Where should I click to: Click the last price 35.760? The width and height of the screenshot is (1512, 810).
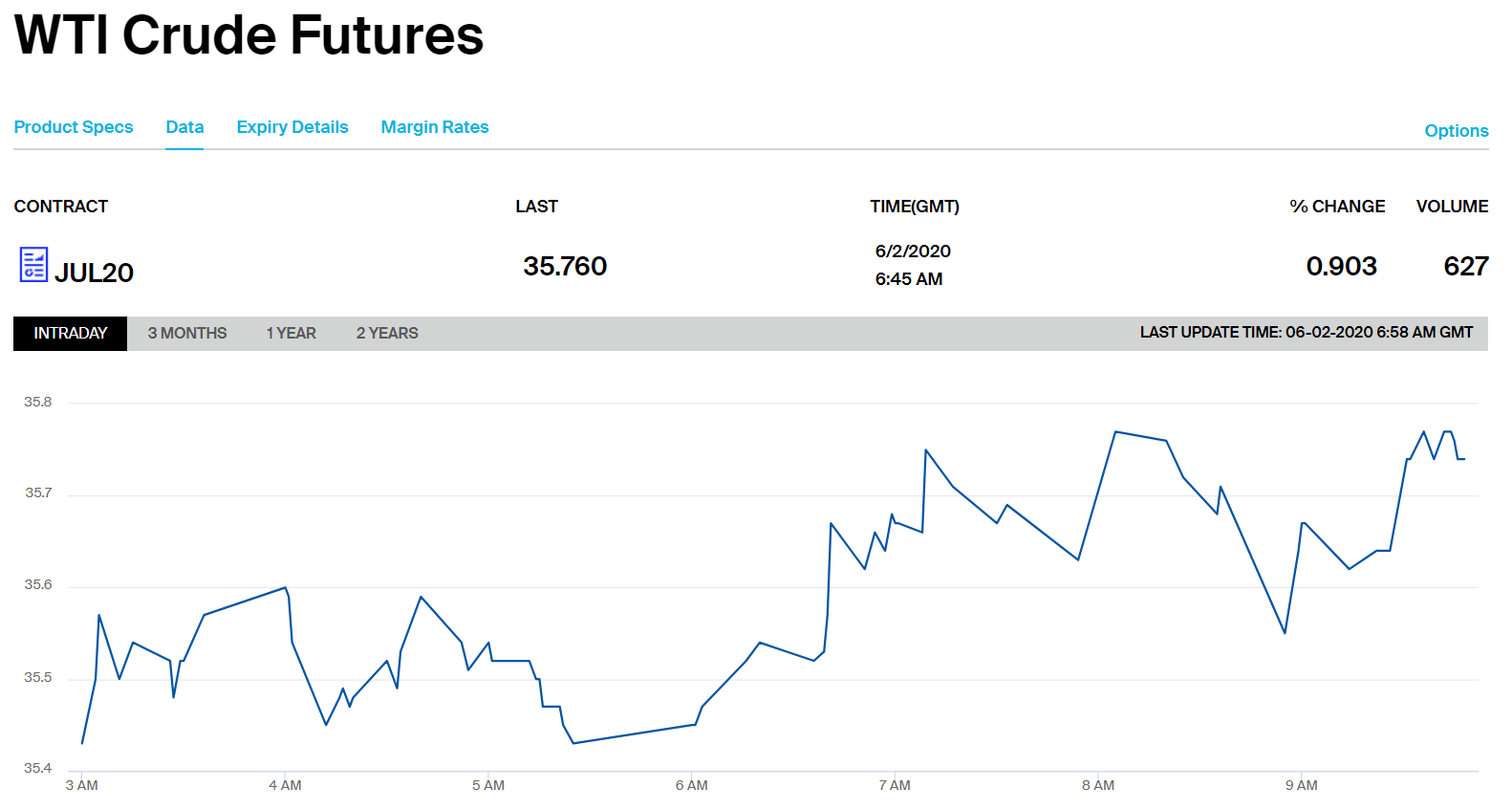click(565, 266)
